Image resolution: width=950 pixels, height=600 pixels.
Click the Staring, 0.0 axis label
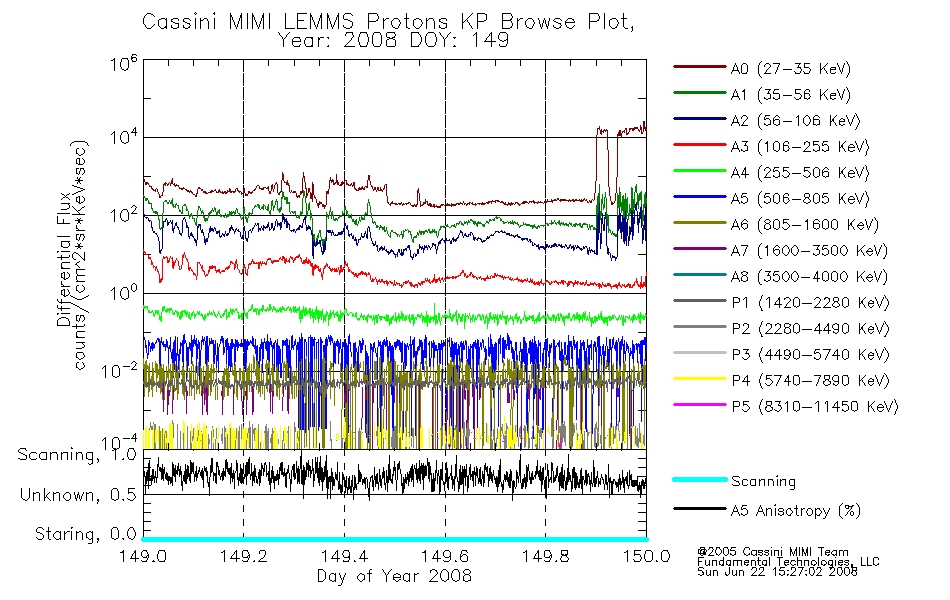click(x=85, y=534)
